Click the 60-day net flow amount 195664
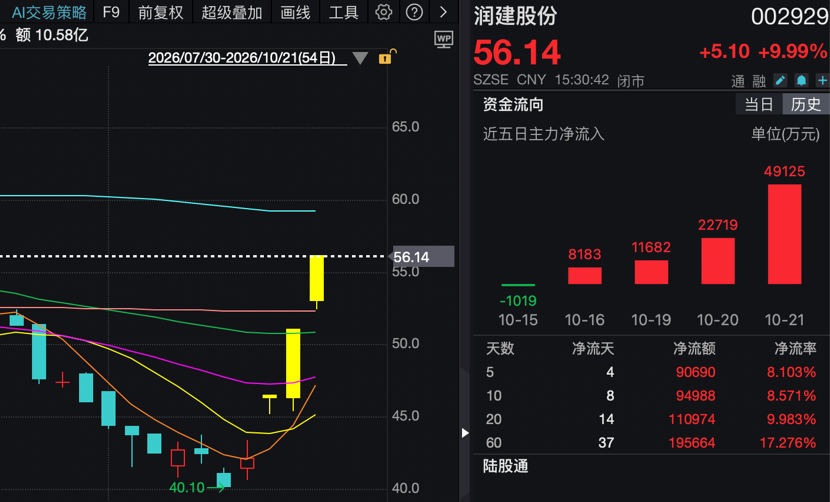Viewport: 830px width, 502px height. [692, 443]
